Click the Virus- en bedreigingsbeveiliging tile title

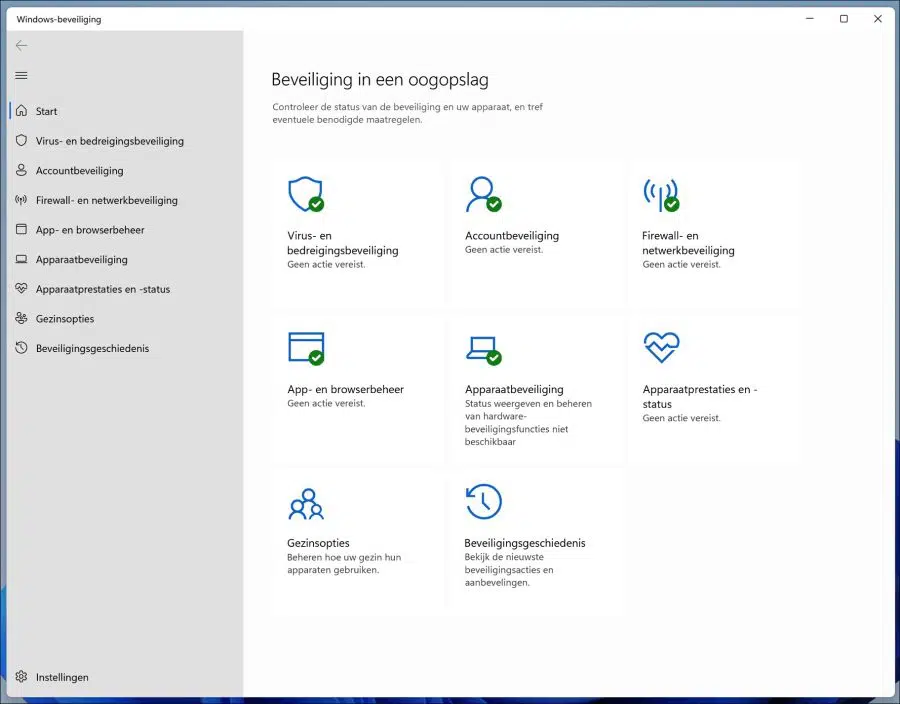(x=343, y=243)
